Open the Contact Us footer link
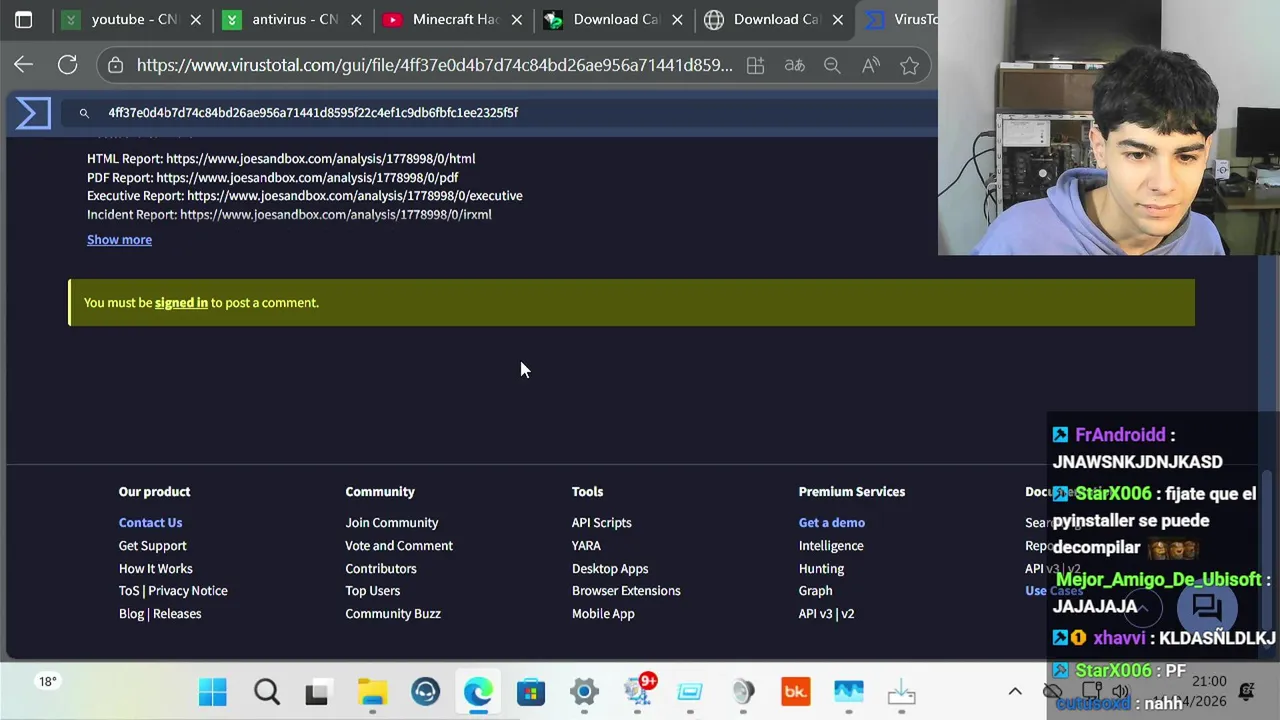1280x720 pixels. pos(150,522)
